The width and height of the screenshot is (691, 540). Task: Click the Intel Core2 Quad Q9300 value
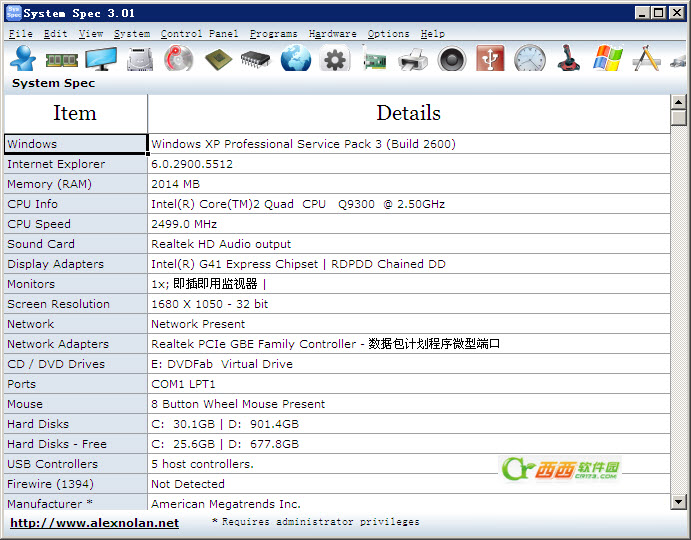tap(298, 204)
